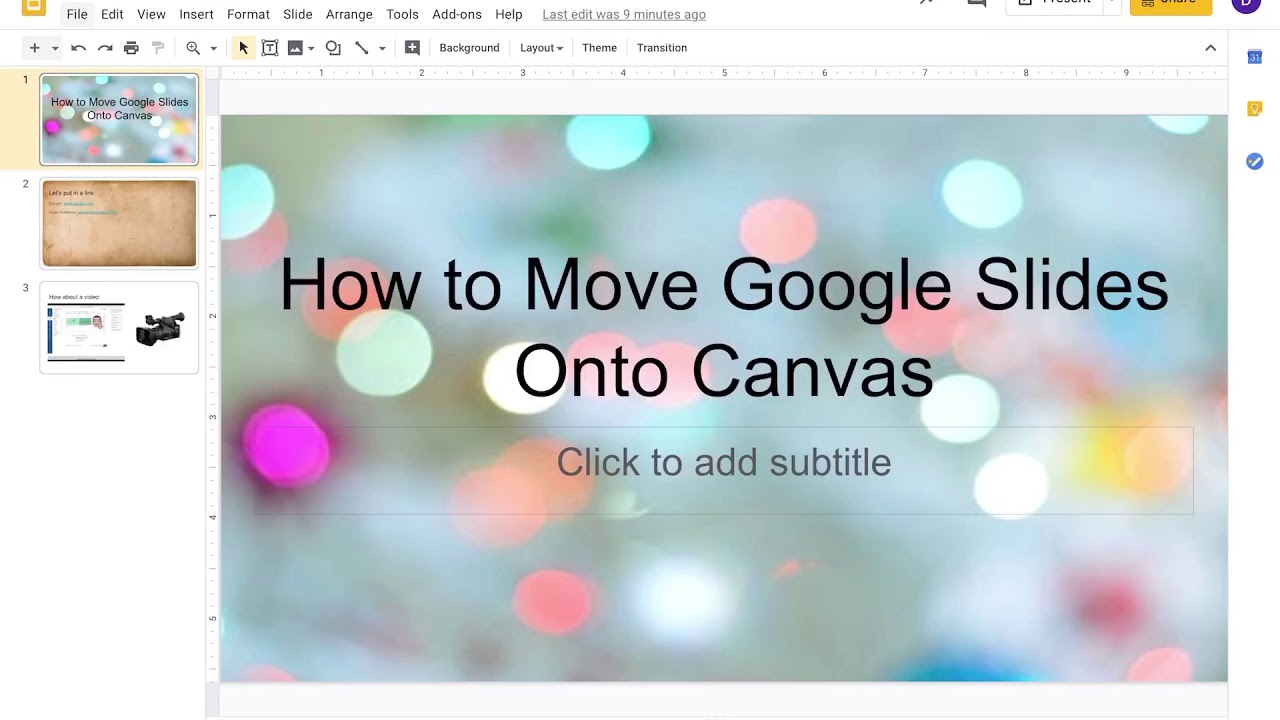
Task: Open the account avatar menu
Action: pos(1245,4)
